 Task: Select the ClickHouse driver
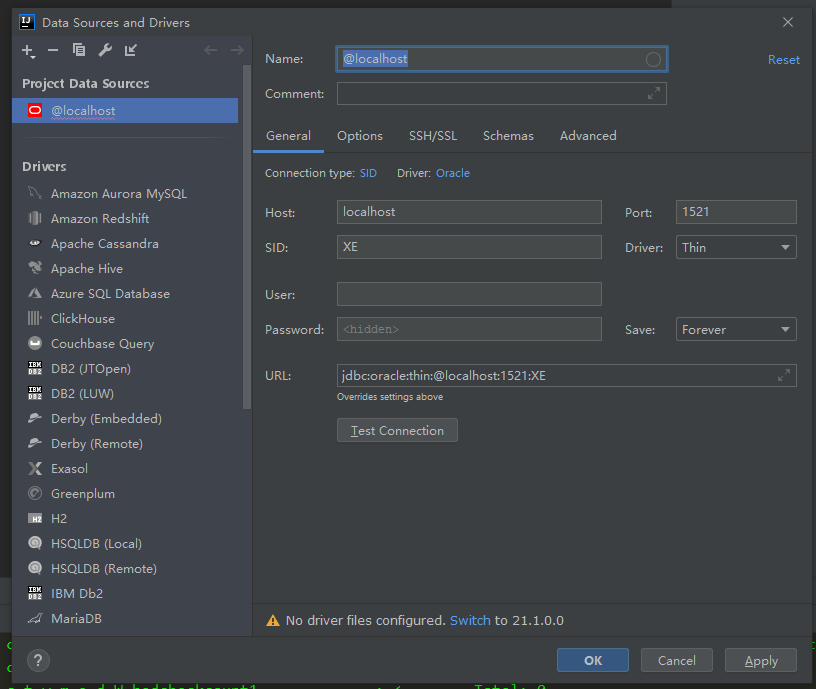point(83,319)
